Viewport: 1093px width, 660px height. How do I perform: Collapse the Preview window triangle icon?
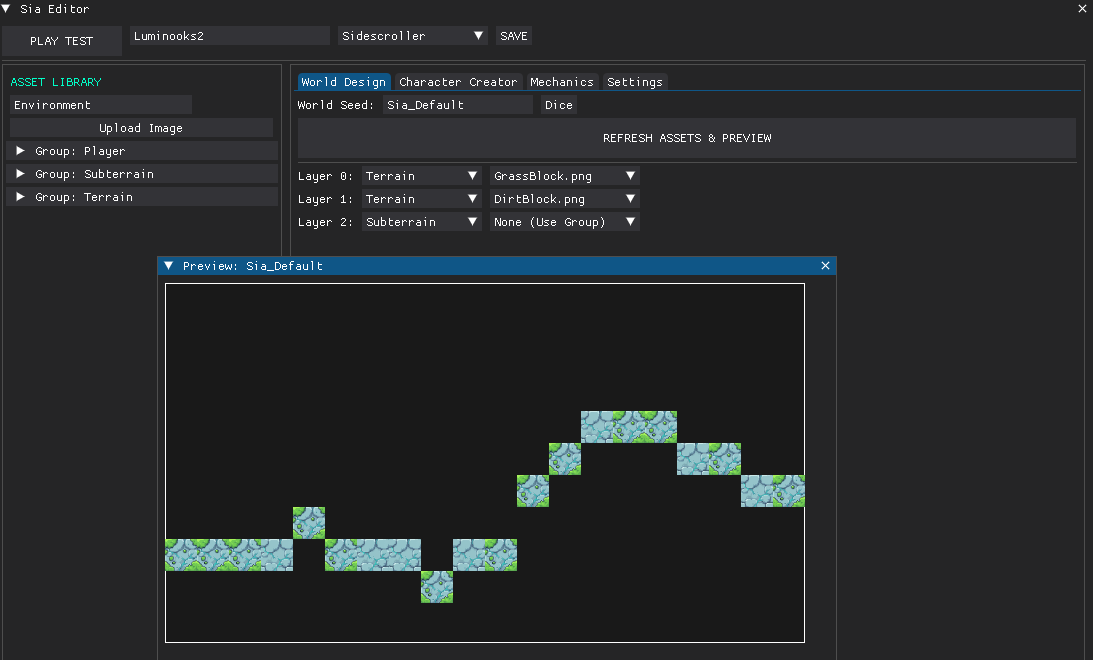tap(169, 266)
